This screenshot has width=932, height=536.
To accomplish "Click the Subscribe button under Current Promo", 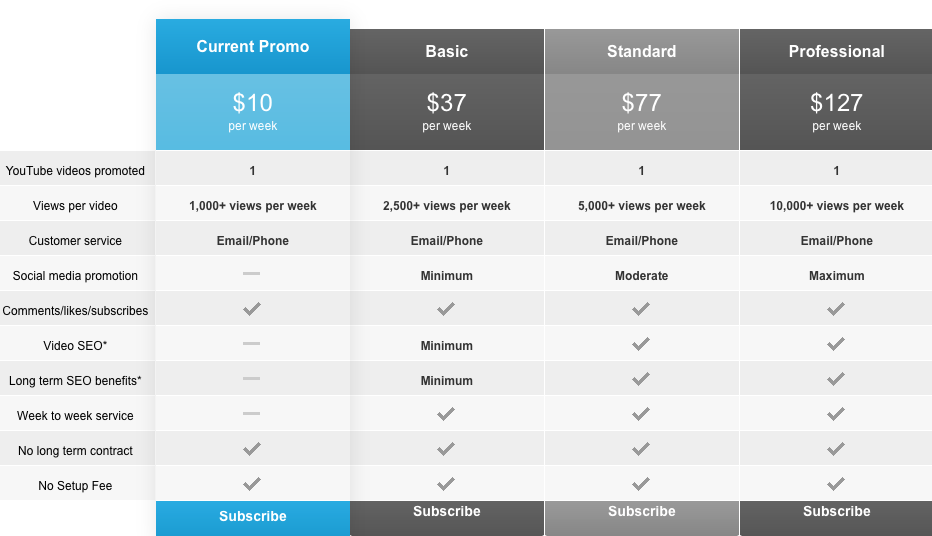I will point(253,518).
